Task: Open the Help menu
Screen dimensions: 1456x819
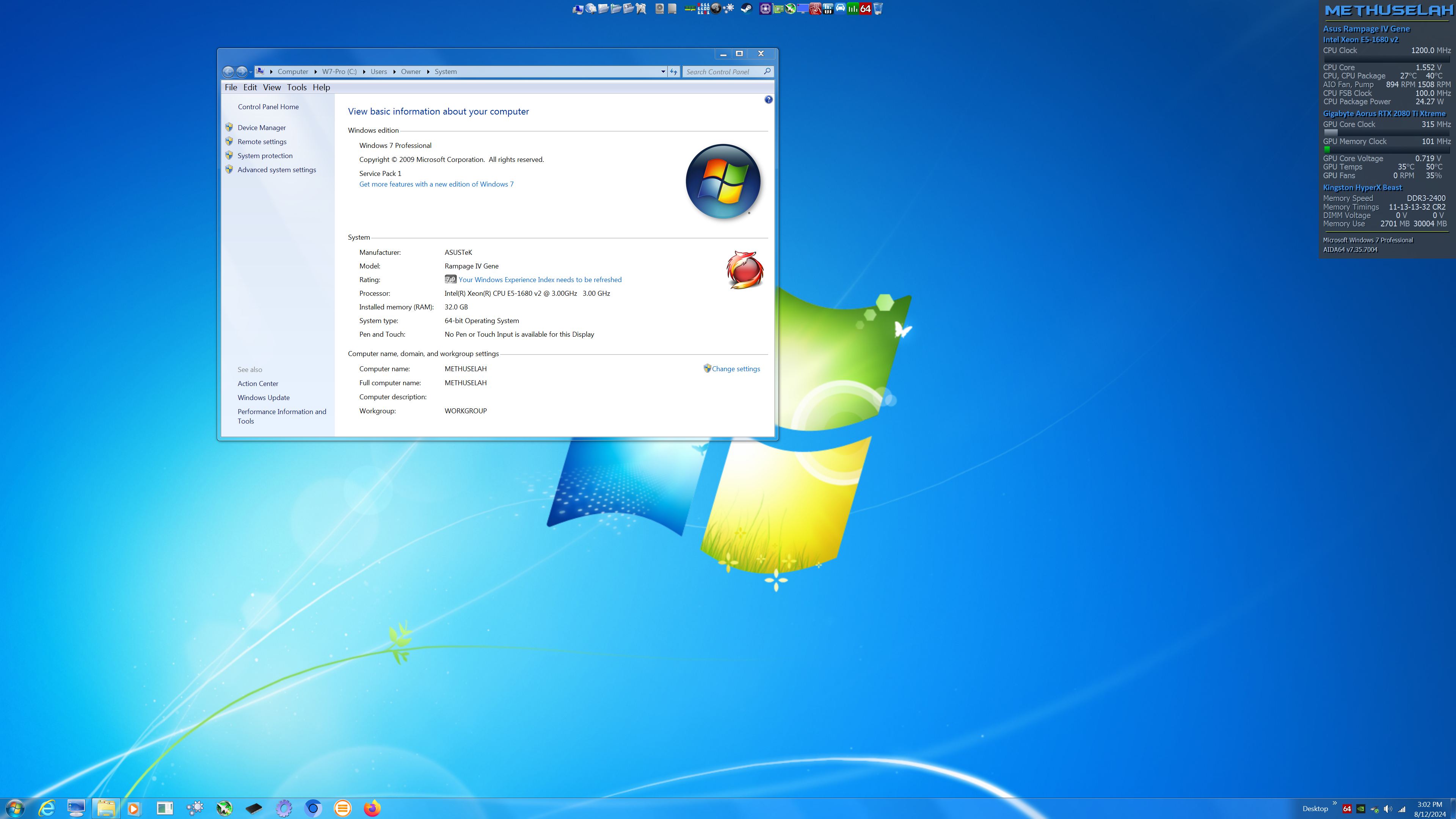Action: click(321, 87)
